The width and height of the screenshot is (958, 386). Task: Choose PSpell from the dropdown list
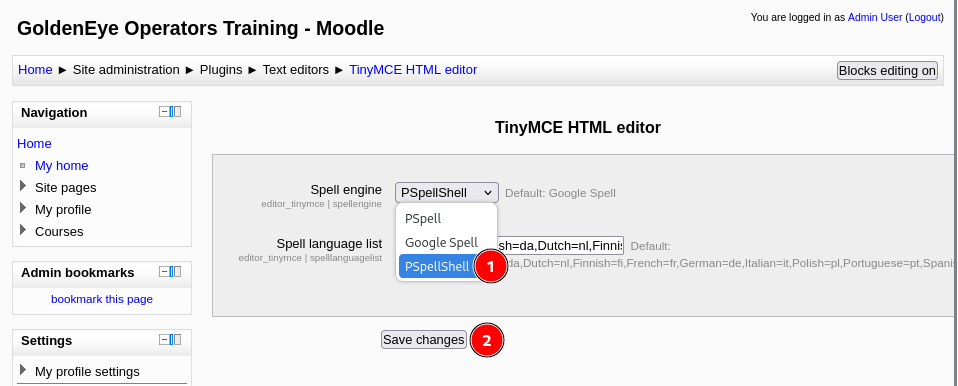(447, 219)
